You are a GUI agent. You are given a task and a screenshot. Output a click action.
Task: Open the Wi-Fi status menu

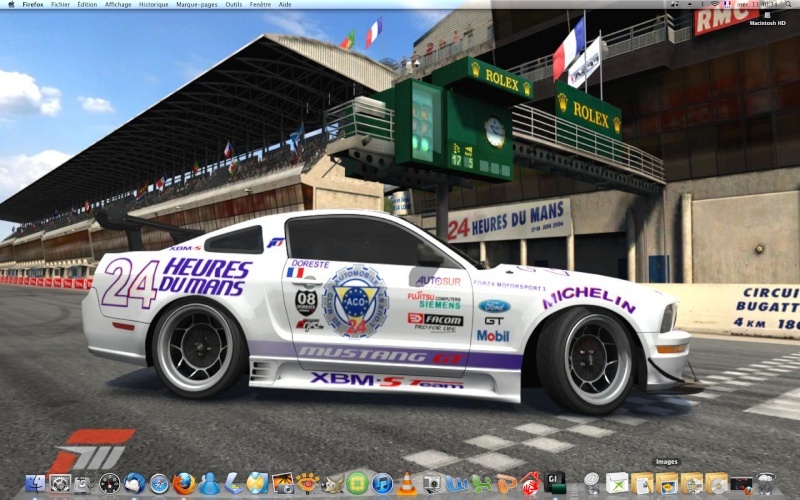pos(715,4)
